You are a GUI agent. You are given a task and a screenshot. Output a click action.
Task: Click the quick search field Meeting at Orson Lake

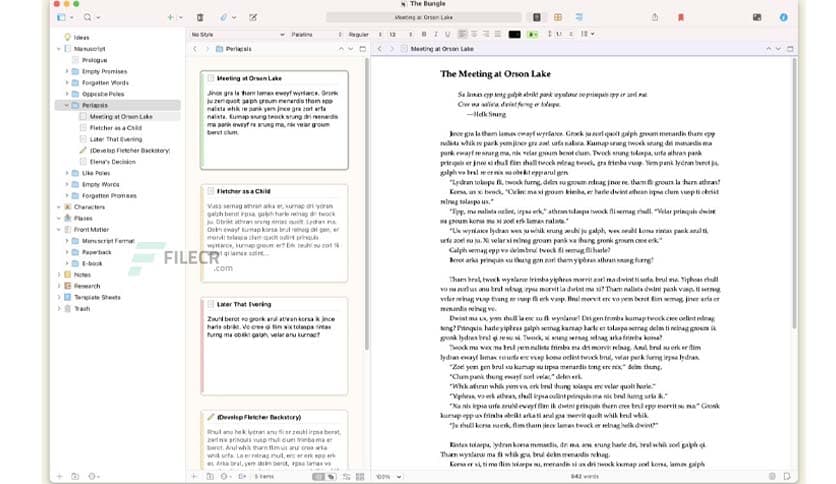[x=423, y=18]
